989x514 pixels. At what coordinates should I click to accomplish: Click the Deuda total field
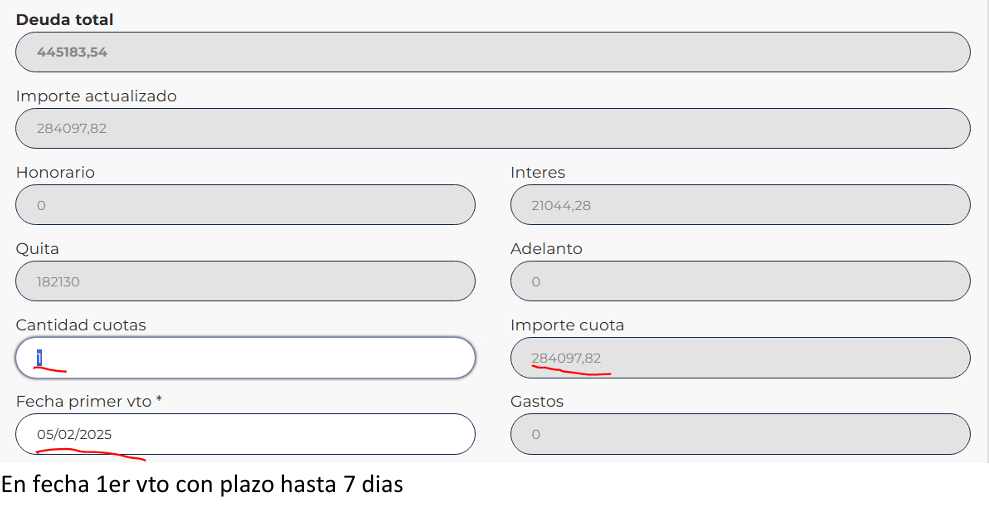[492, 52]
